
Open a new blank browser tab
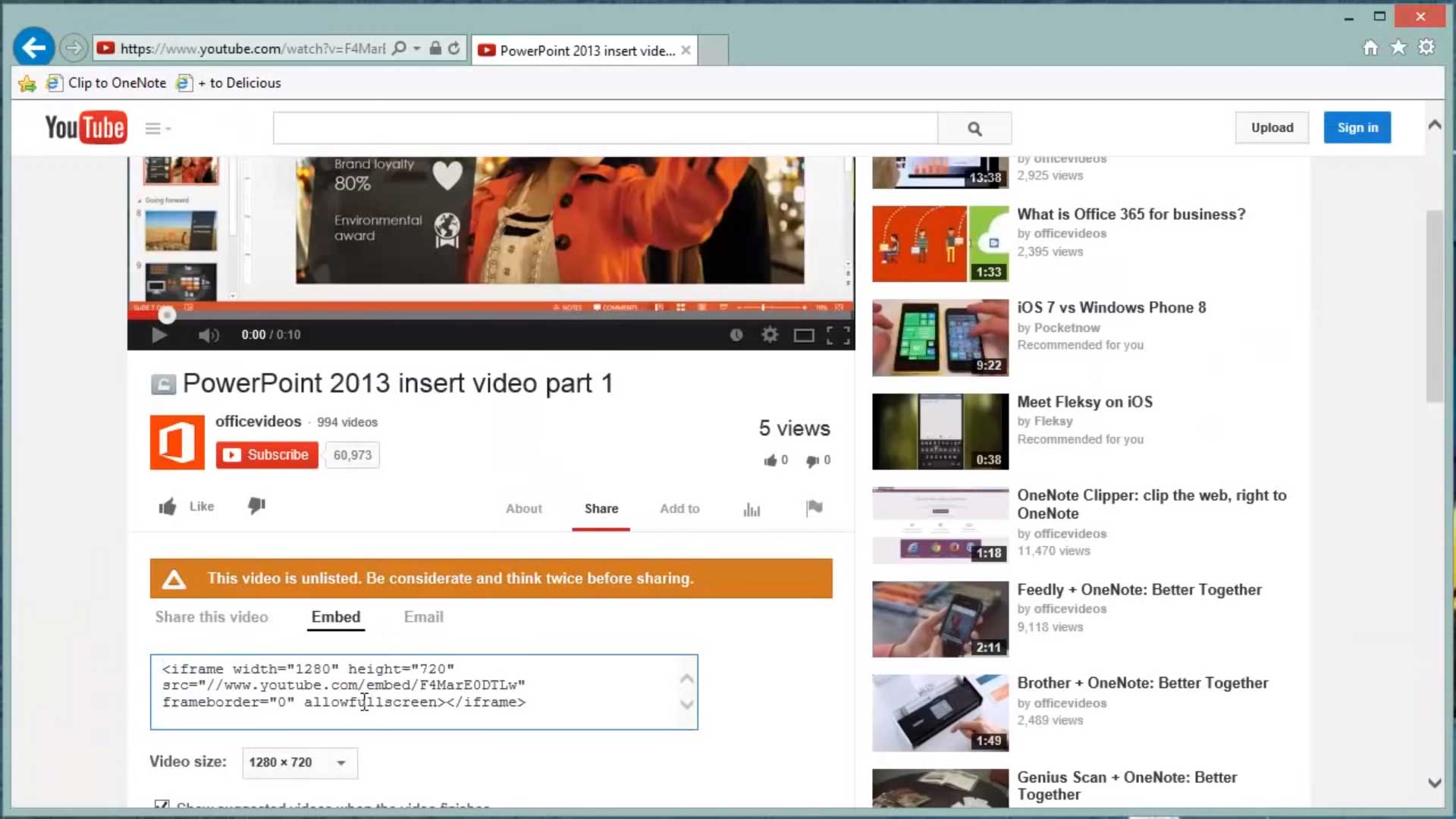713,50
